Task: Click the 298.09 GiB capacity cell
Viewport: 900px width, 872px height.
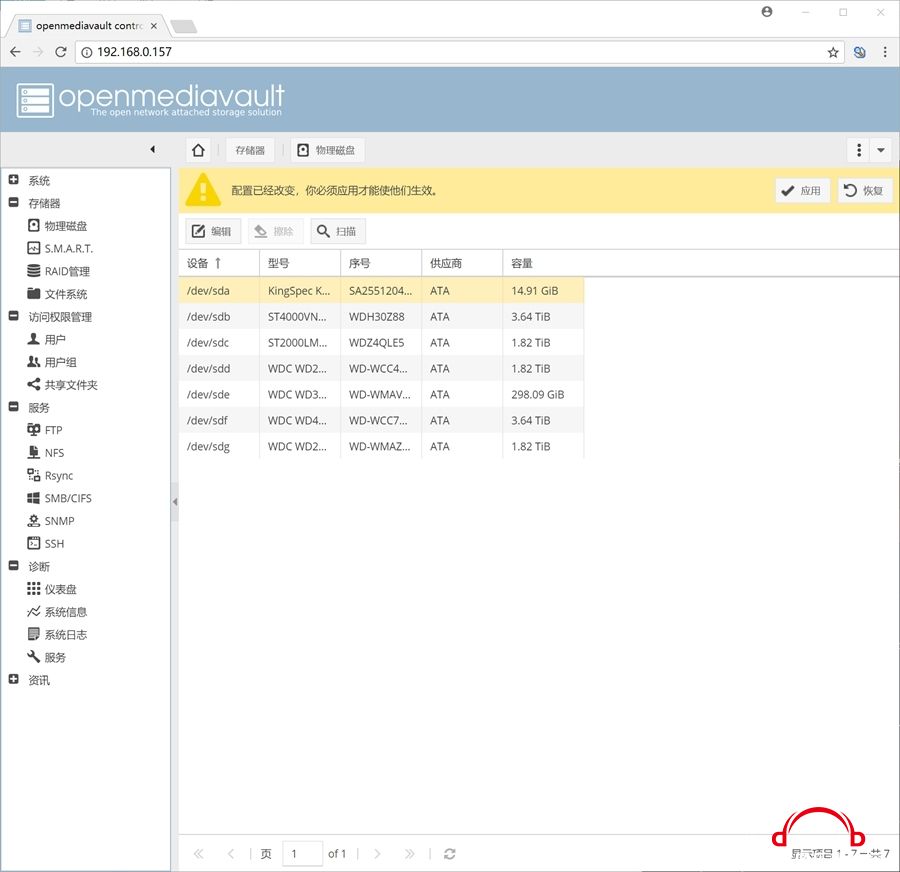Action: pos(543,394)
